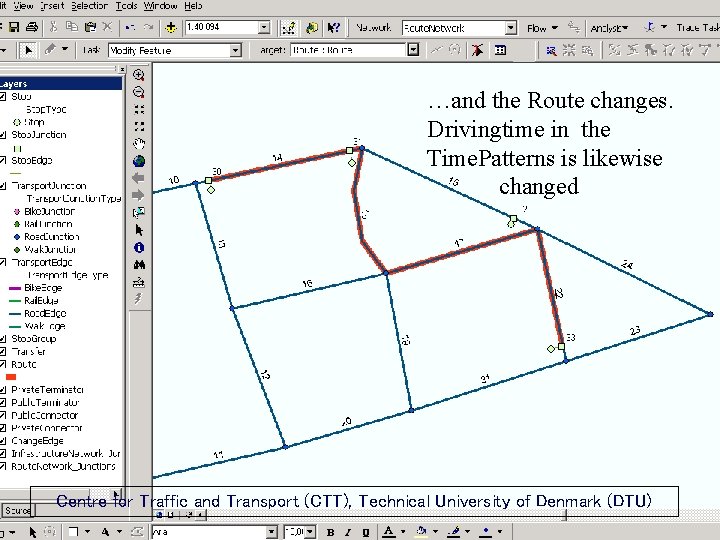Toggle the StopJunction layer checkbox
Viewport: 720px width, 540px height.
coord(3,135)
